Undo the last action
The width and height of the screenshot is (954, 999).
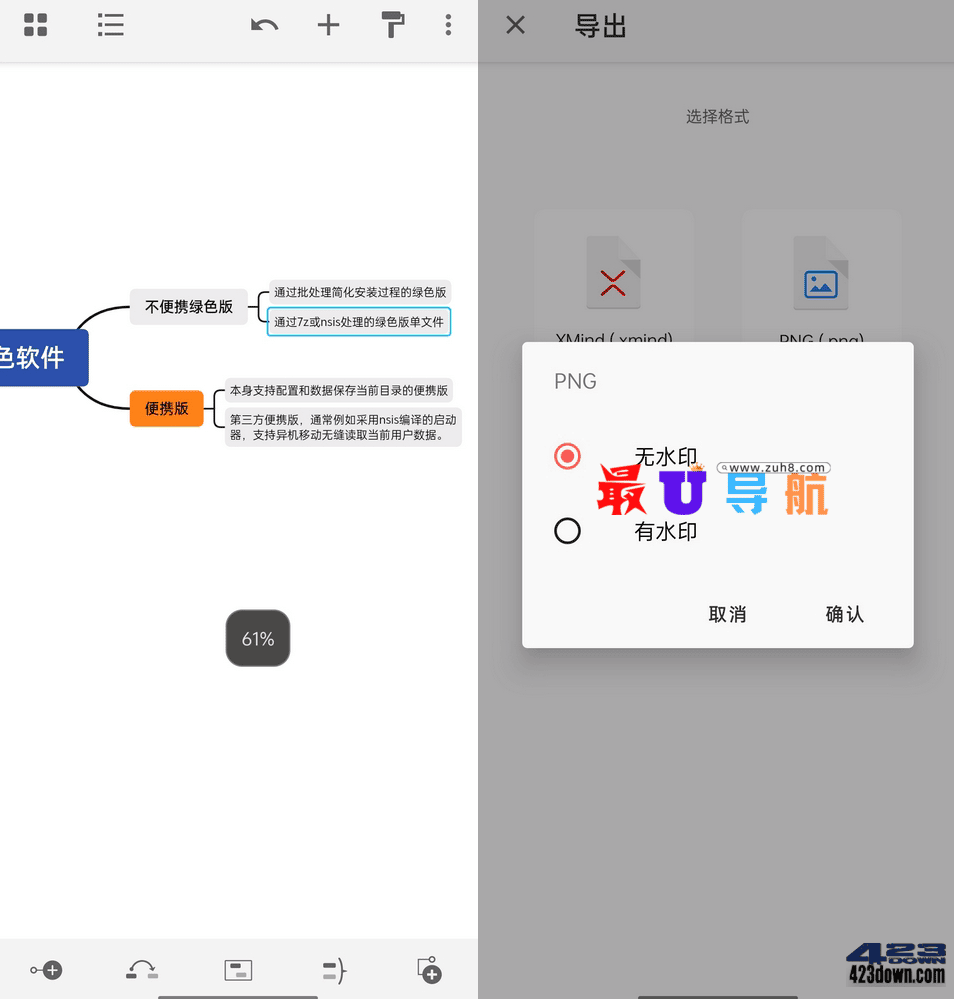[x=264, y=26]
